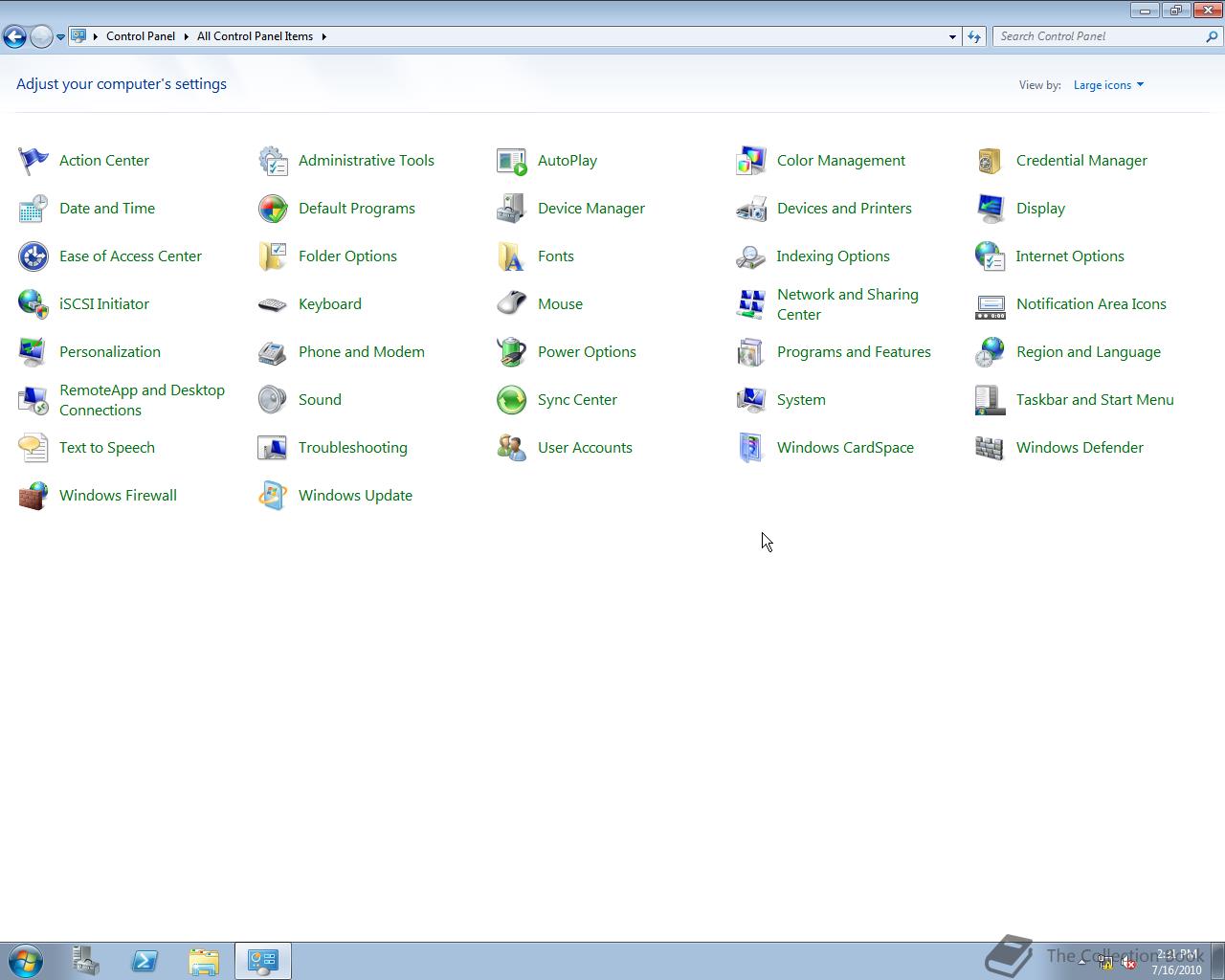Click the search magnifier icon
This screenshot has height=980, width=1225.
pos(1213,36)
